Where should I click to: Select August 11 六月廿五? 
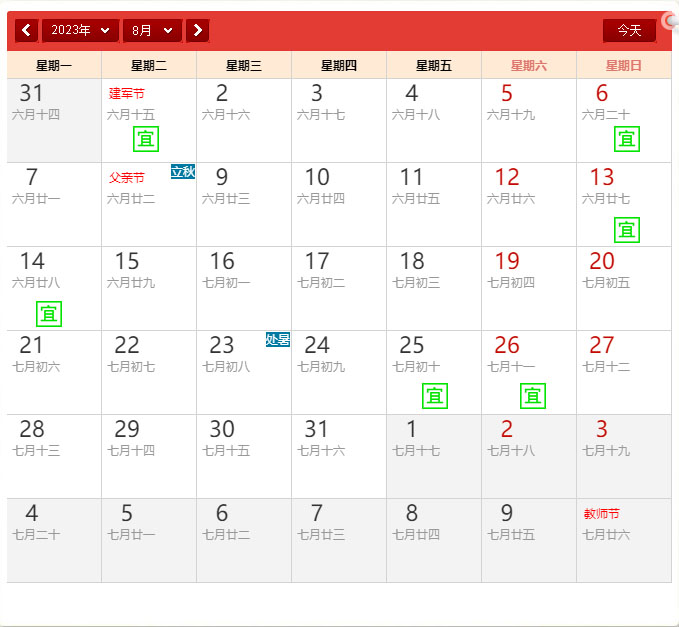pyautogui.click(x=434, y=204)
